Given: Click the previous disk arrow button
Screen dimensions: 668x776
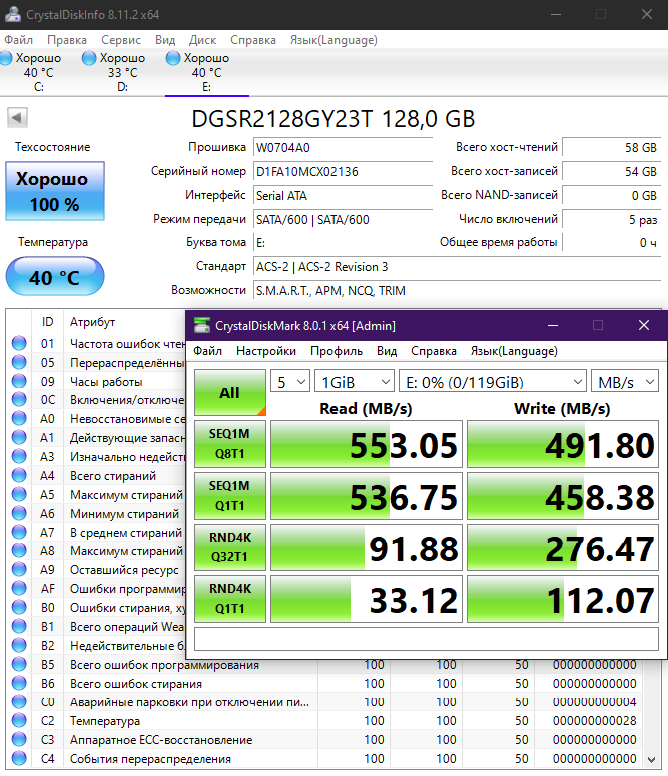Looking at the screenshot, I should (x=17, y=118).
